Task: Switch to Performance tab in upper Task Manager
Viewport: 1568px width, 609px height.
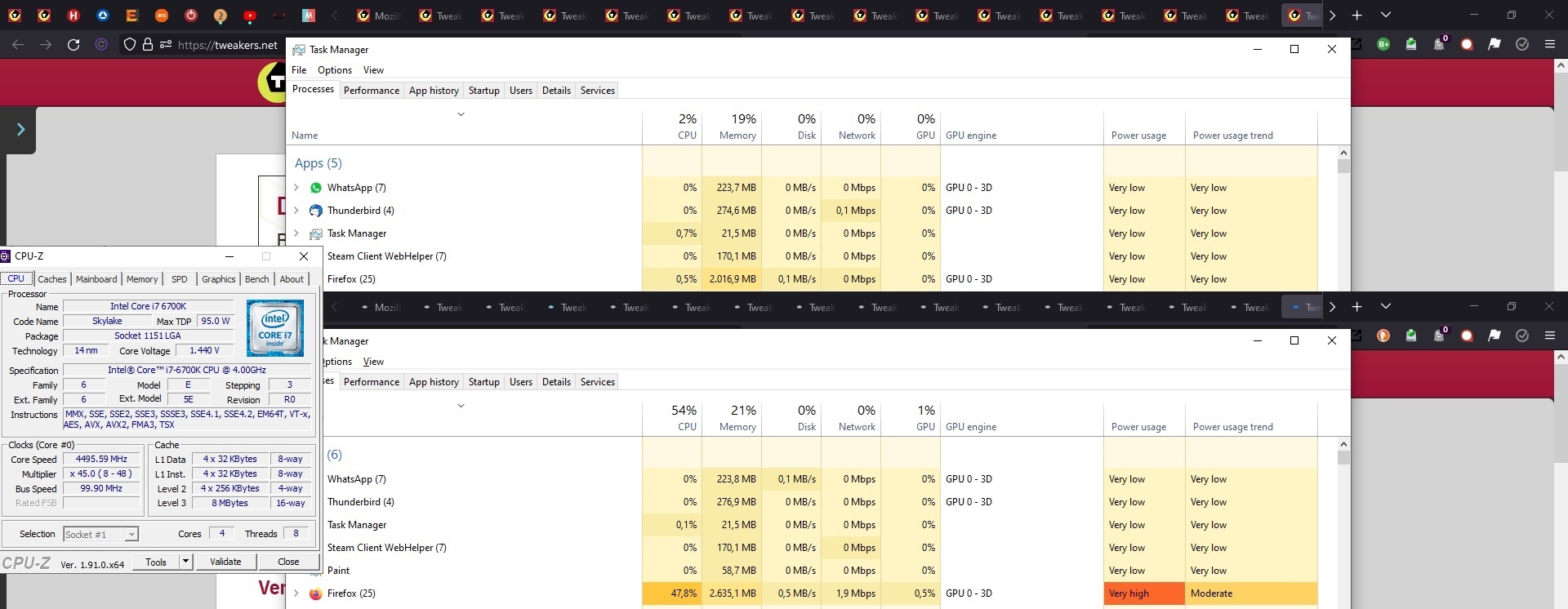Action: (372, 91)
